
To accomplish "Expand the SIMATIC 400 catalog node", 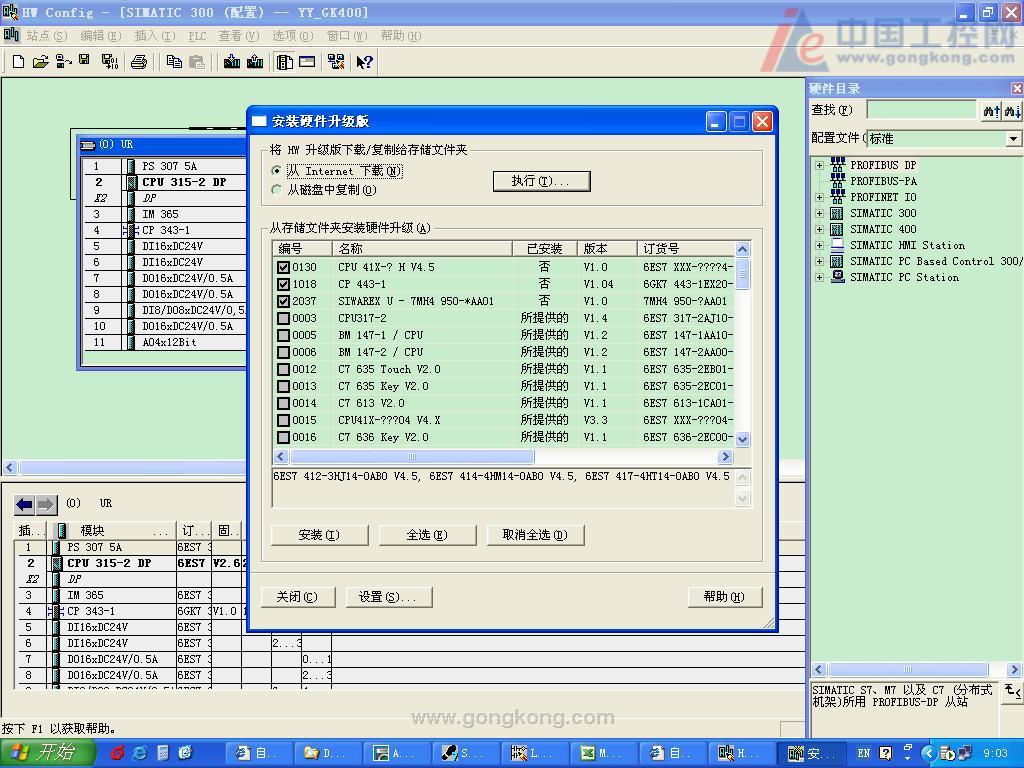I will pos(819,229).
